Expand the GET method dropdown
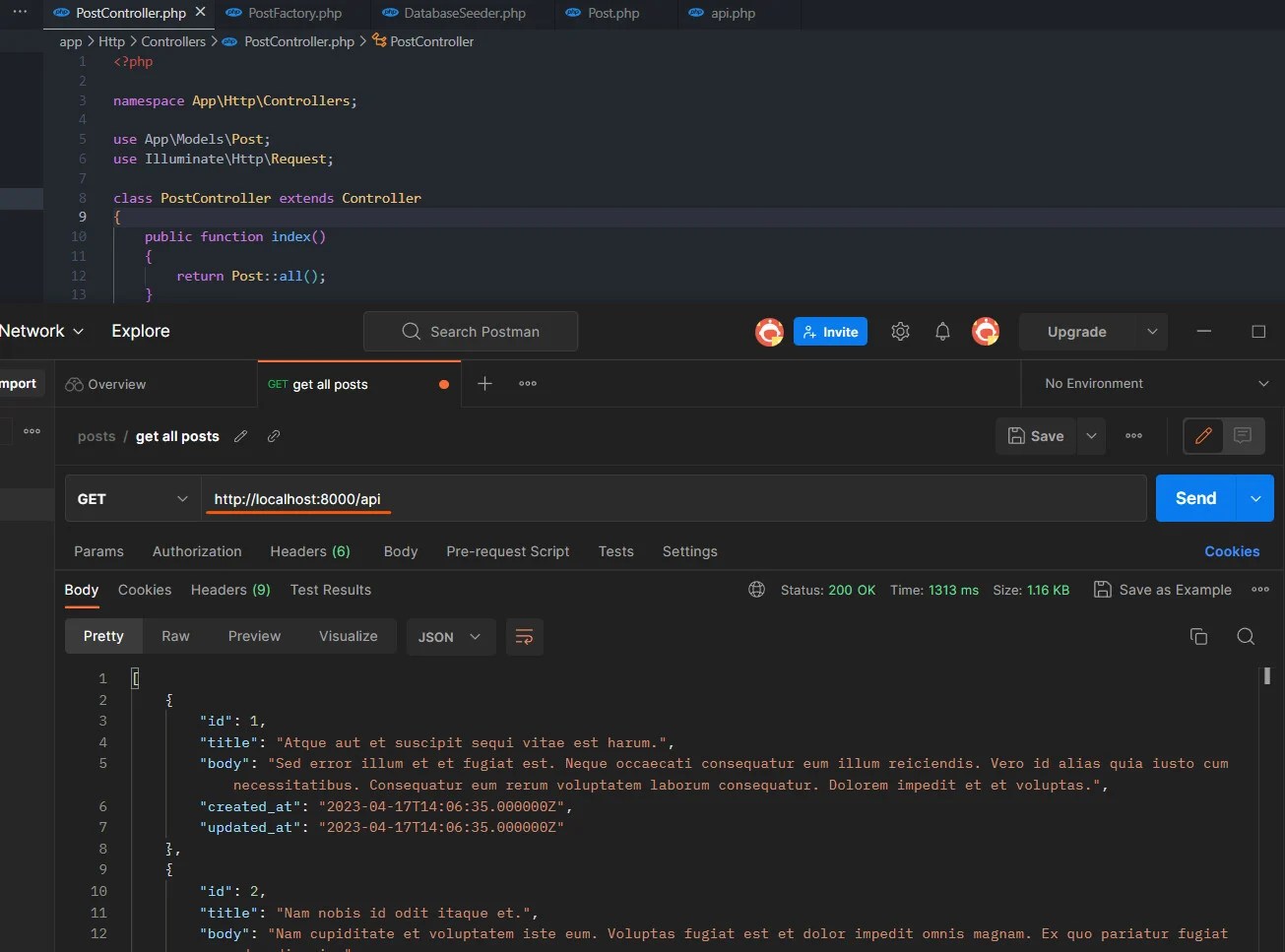This screenshot has width=1285, height=952. [131, 498]
